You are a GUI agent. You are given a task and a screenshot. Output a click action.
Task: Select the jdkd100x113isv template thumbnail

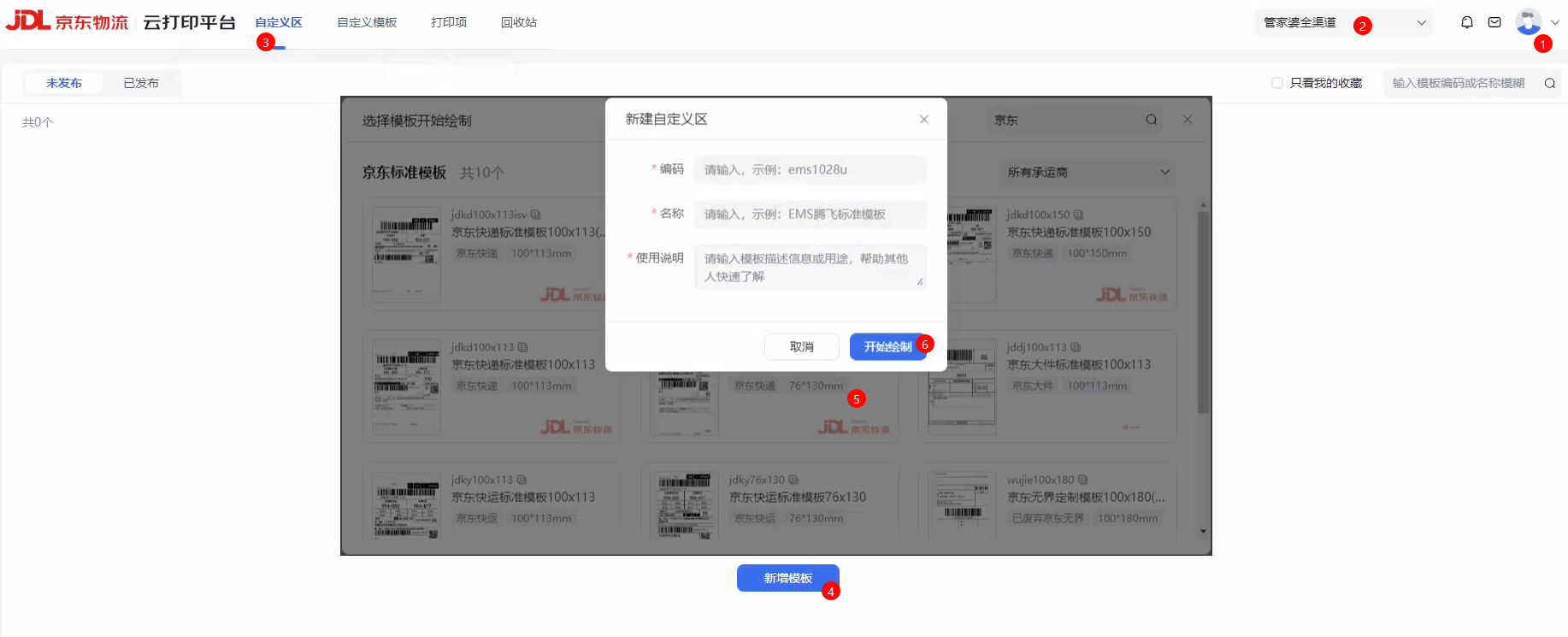[407, 254]
